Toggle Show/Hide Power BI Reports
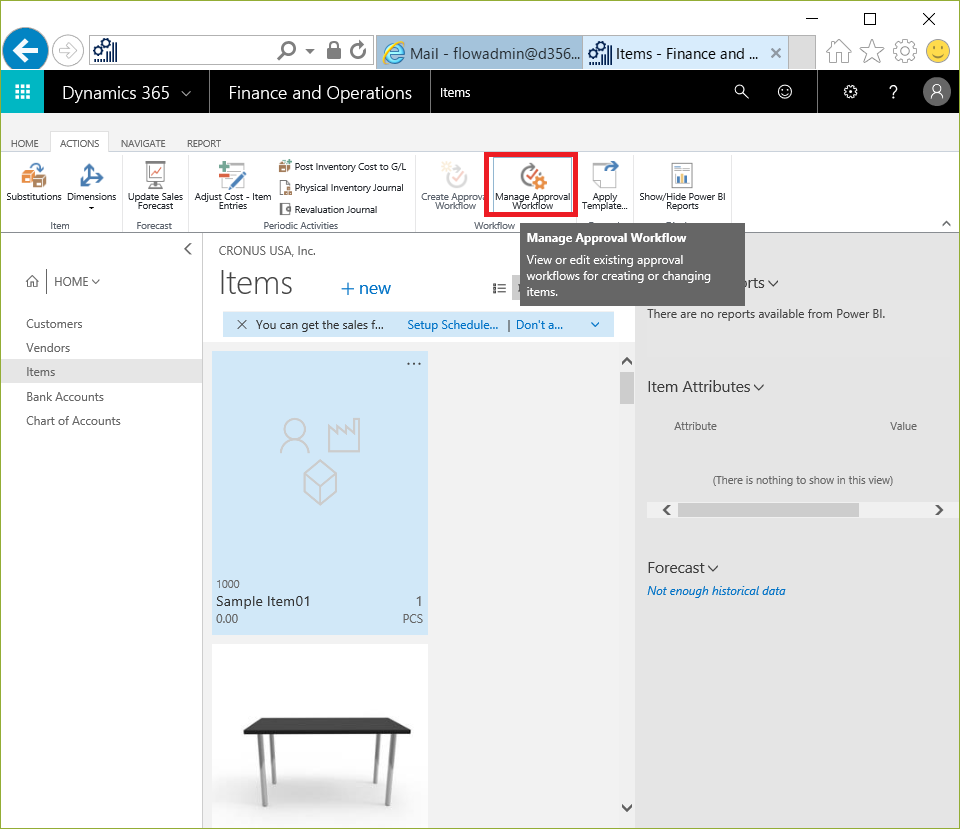 [x=682, y=186]
